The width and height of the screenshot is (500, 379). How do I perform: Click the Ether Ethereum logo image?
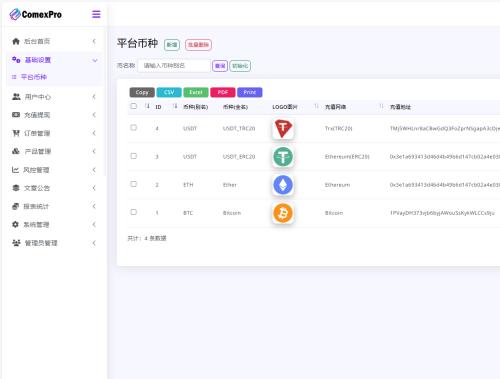283,185
